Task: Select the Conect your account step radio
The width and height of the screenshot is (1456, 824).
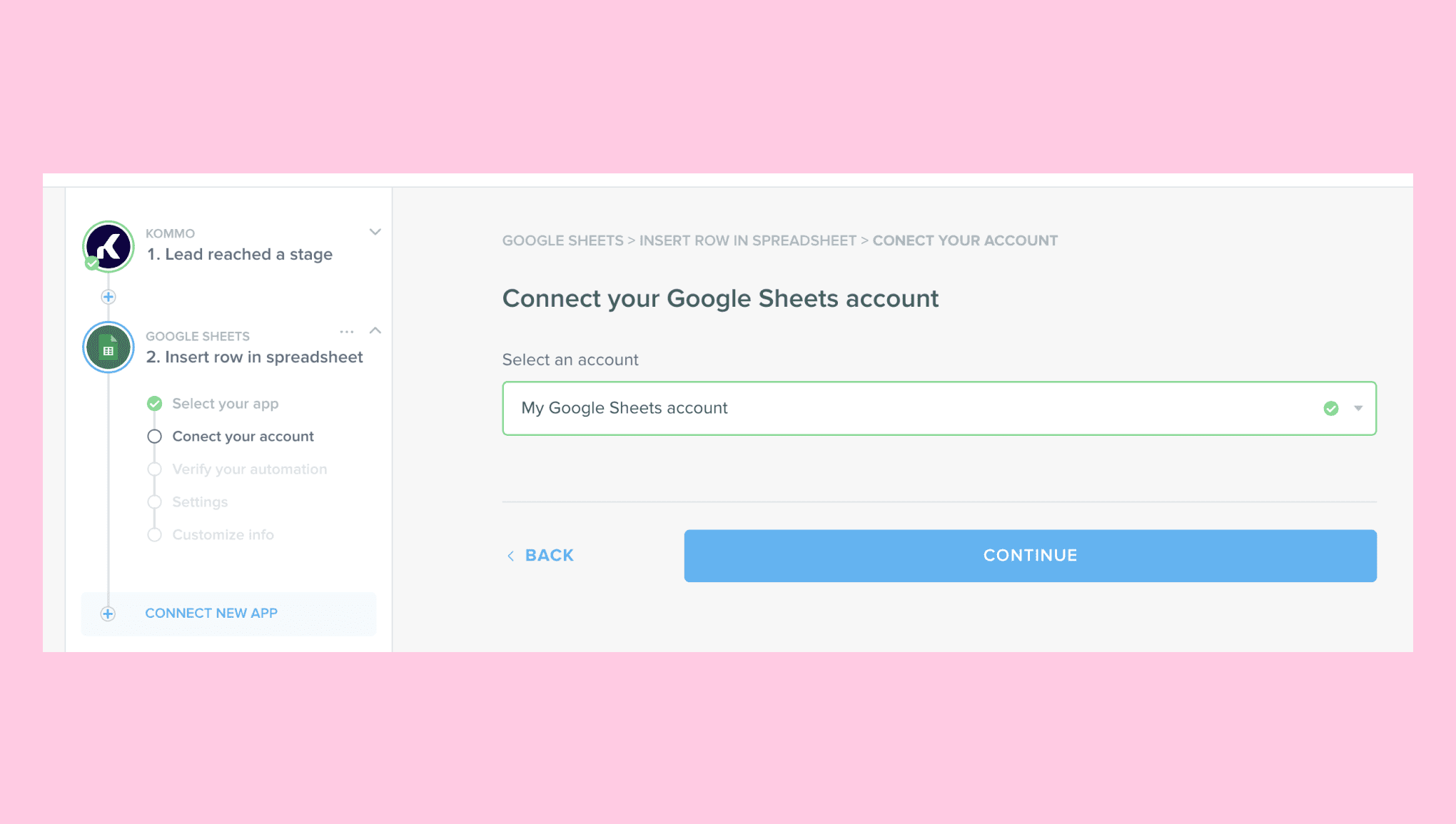Action: pyautogui.click(x=154, y=437)
